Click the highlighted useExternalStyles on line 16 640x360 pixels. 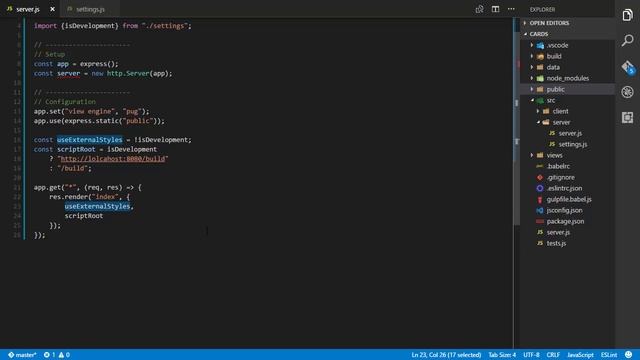89,140
